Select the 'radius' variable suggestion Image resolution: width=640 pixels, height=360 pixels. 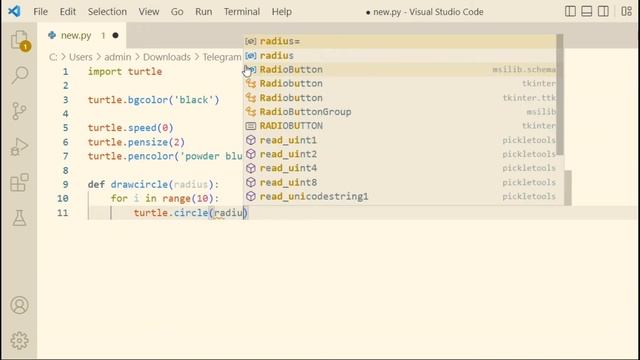[400, 56]
